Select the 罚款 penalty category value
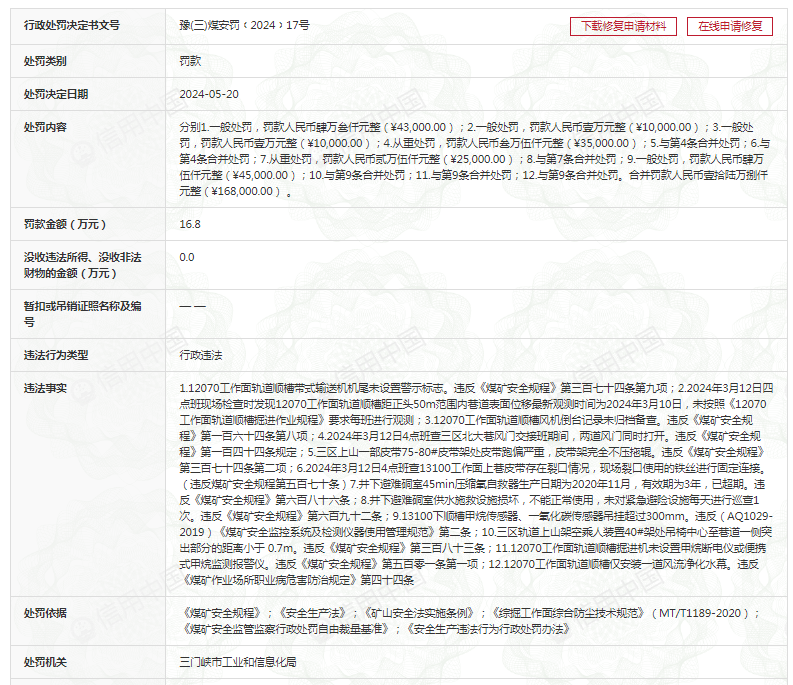Viewport: 793px width, 685px height. (x=190, y=61)
